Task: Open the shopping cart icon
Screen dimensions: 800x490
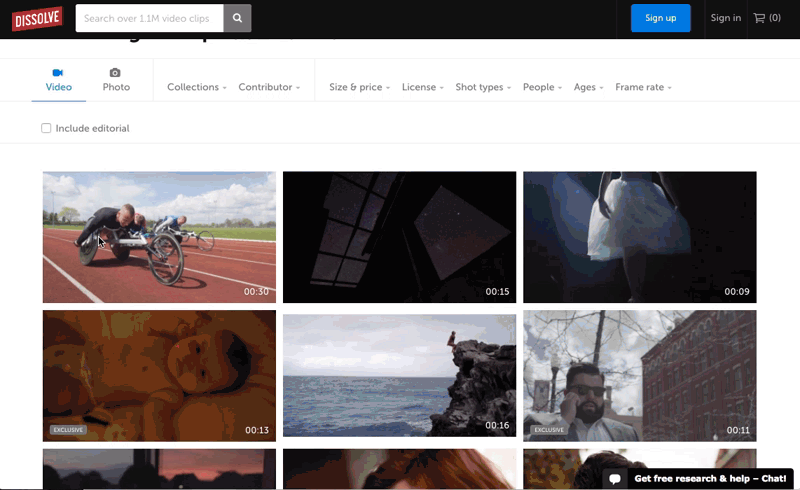Action: click(759, 18)
